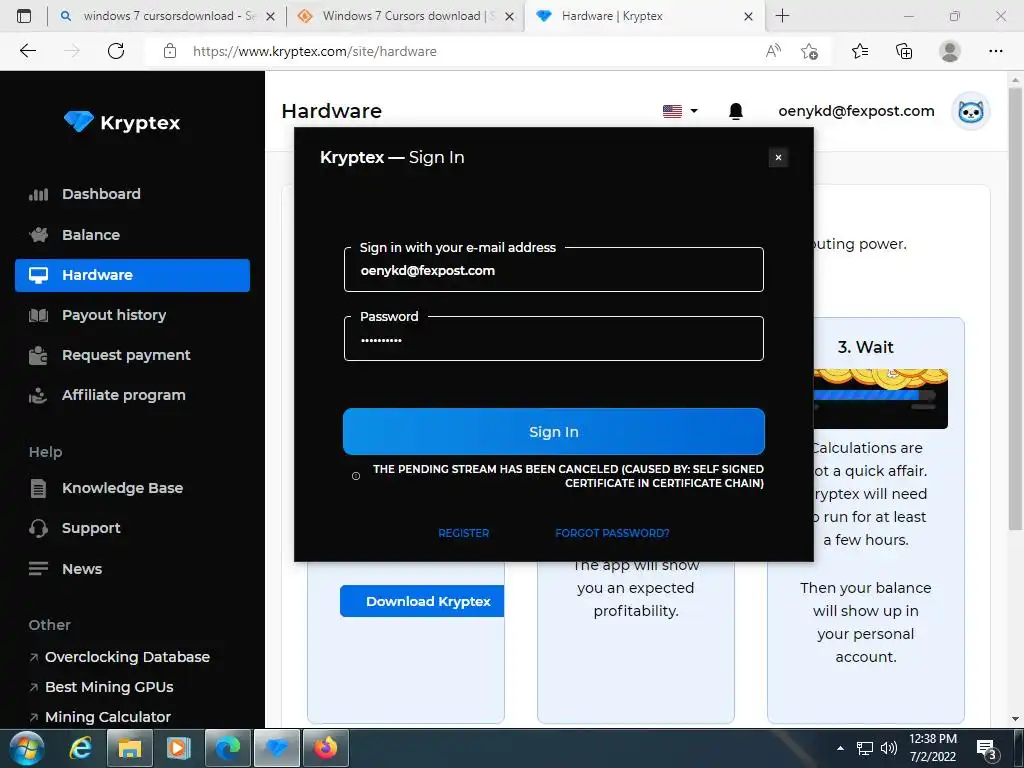Viewport: 1024px width, 768px height.
Task: Click the page vertical scrollbar
Action: 1015,307
